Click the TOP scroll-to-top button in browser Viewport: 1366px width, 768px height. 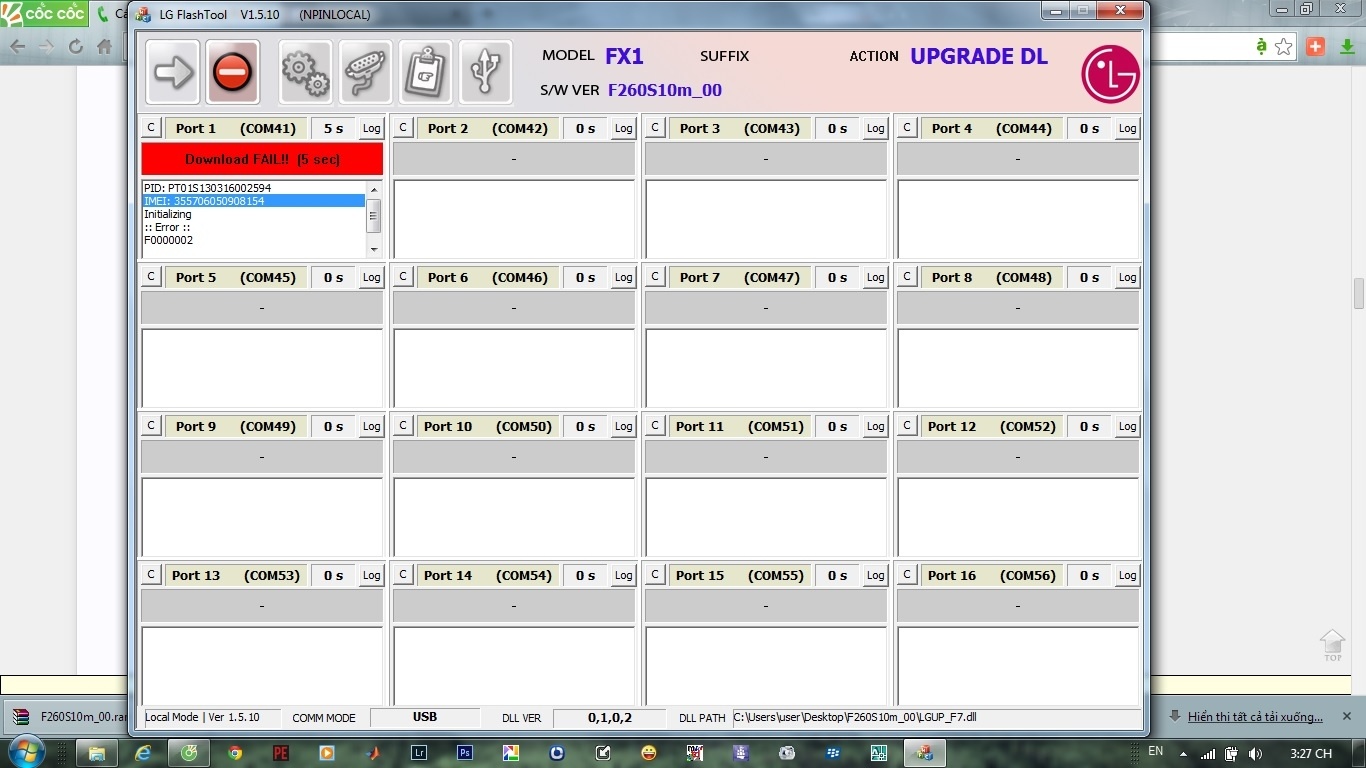(x=1333, y=645)
